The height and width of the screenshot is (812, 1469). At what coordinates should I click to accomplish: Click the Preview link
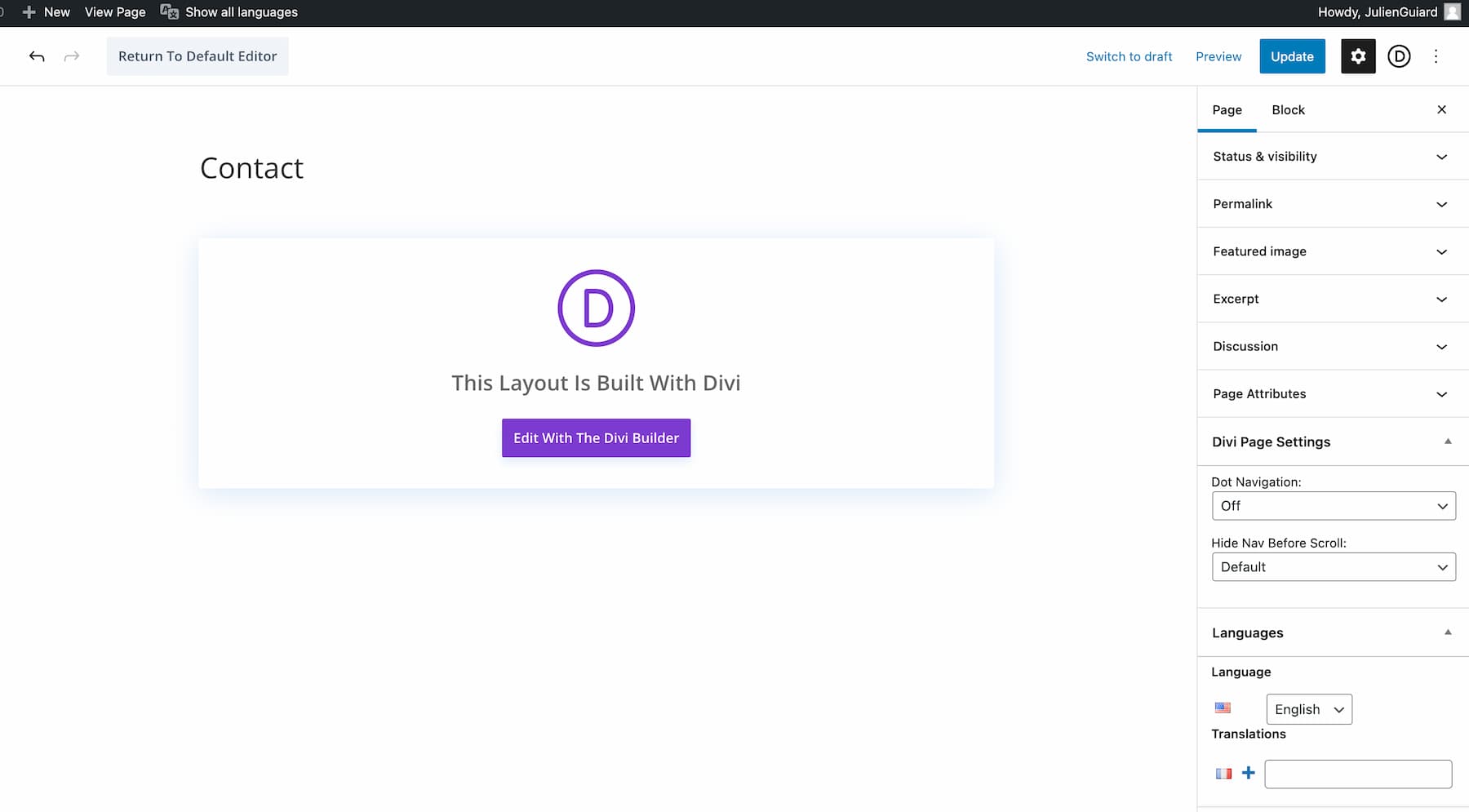pos(1218,56)
